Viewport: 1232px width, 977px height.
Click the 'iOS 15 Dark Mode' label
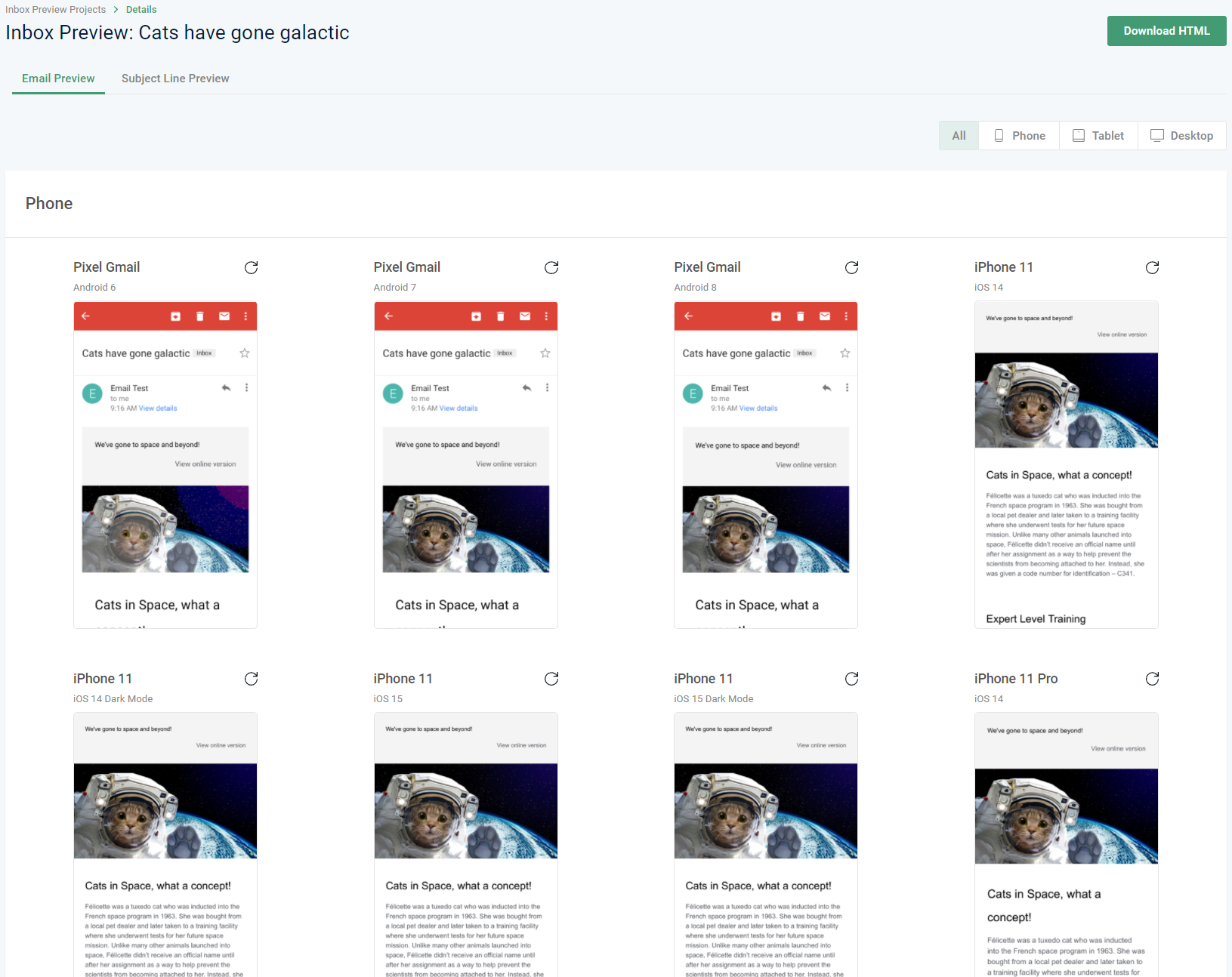(x=714, y=699)
